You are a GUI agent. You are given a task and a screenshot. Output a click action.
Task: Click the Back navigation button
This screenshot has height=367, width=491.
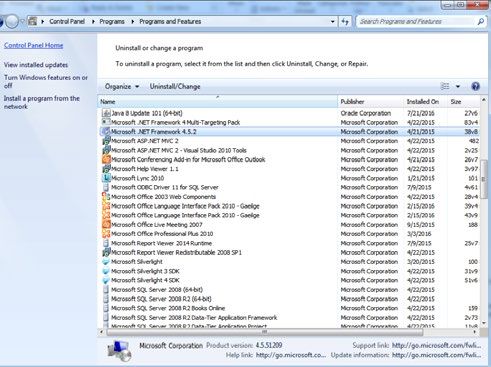click(x=2, y=22)
